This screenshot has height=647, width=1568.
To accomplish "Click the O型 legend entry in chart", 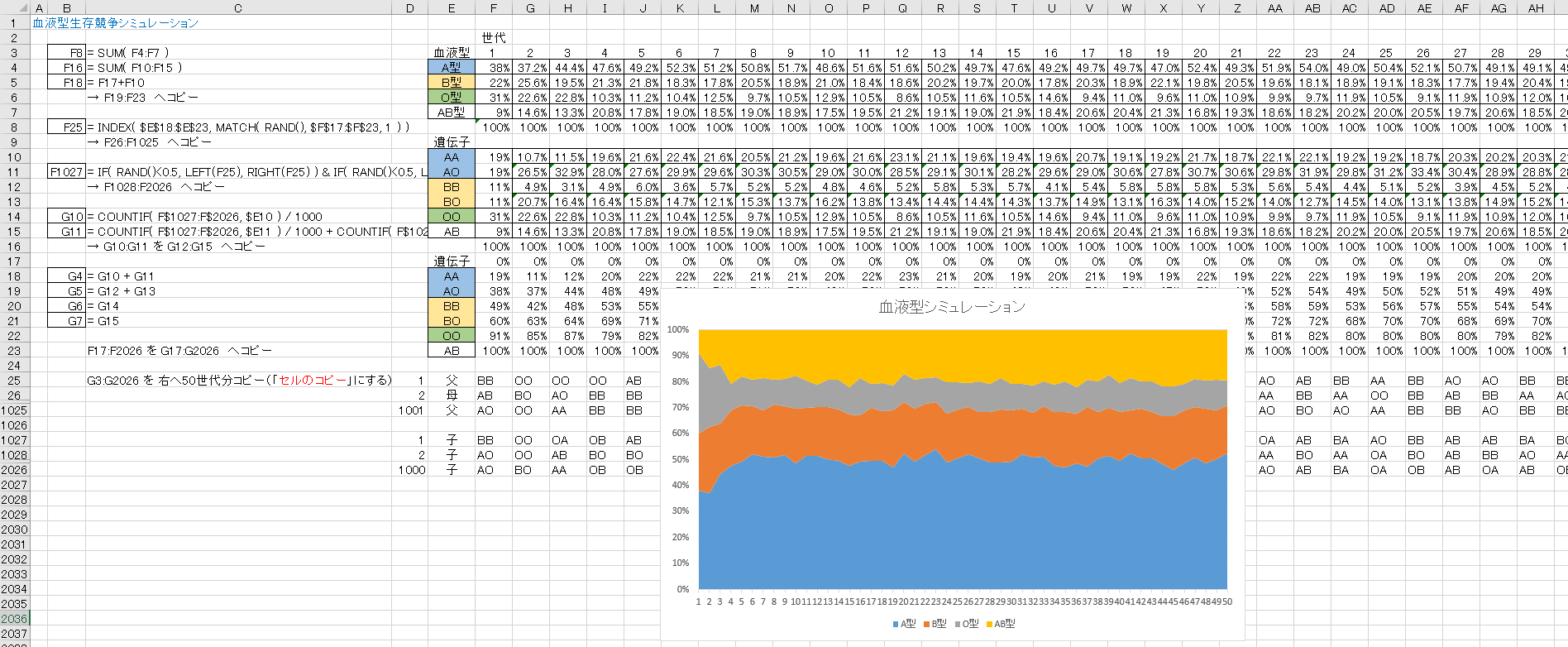I will pos(966,624).
